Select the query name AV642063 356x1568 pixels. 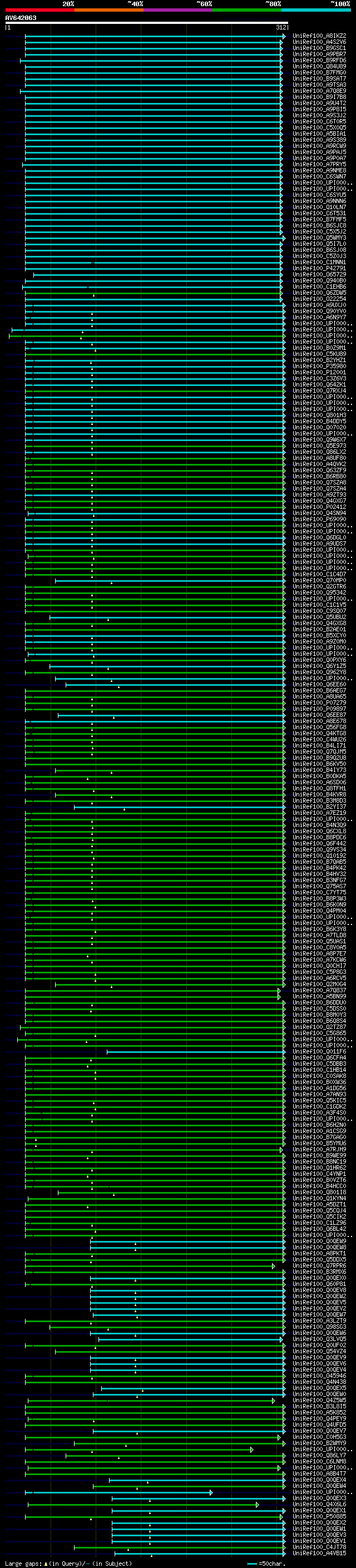point(21,18)
